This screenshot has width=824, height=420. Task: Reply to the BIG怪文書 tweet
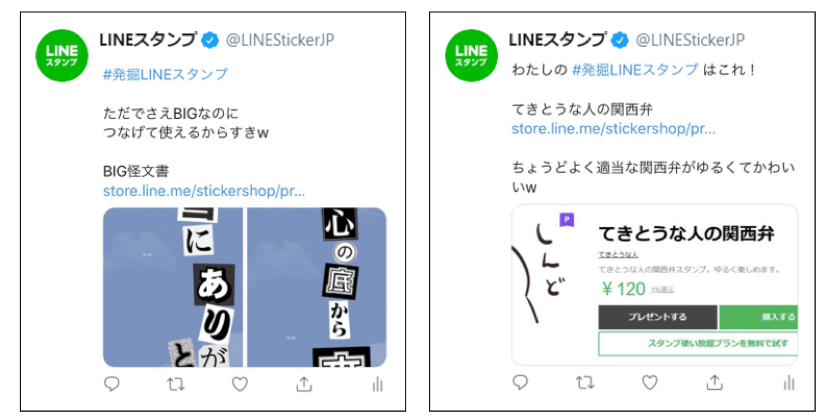[112, 384]
